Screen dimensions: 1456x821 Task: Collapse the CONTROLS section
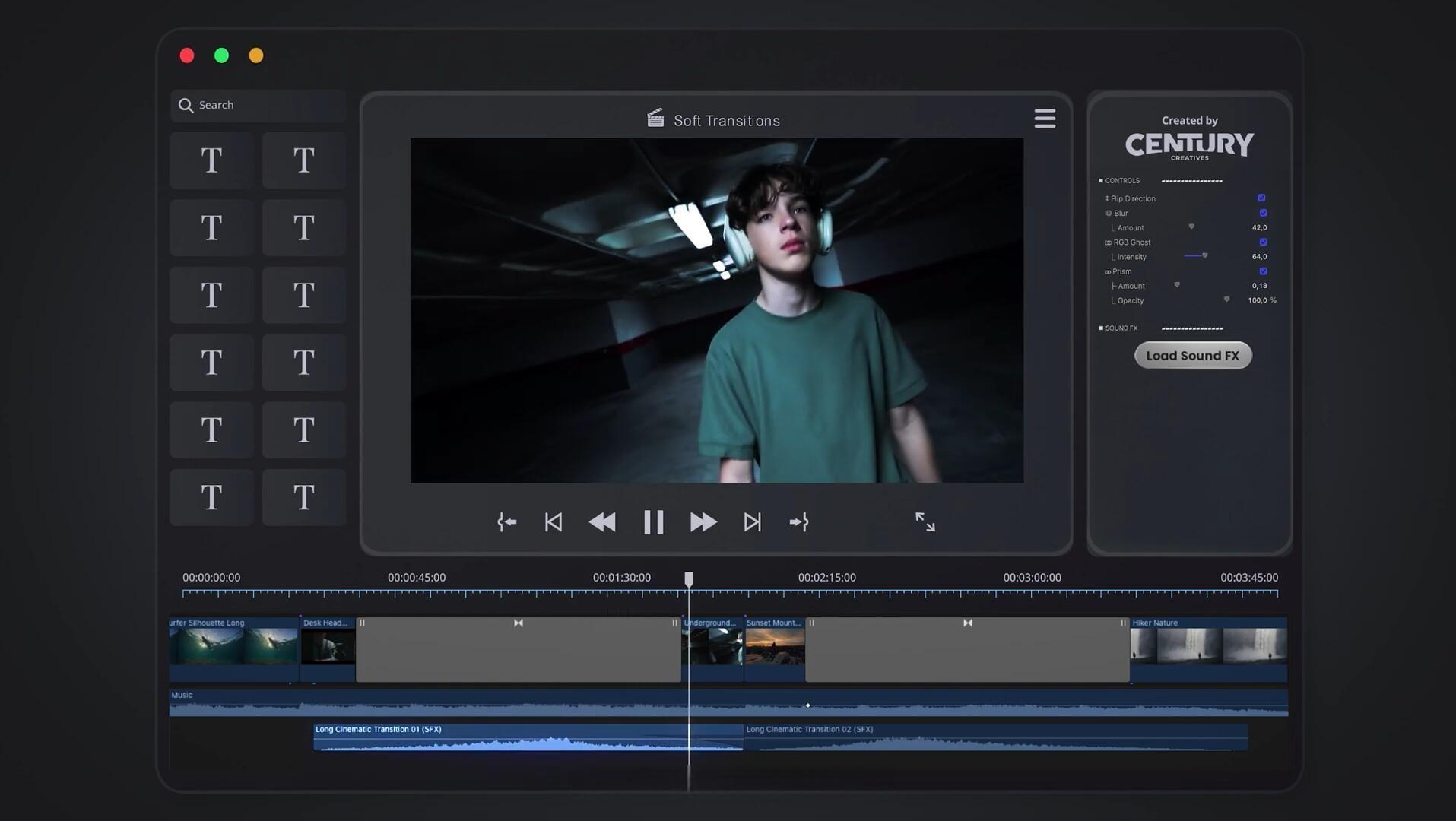click(1100, 181)
